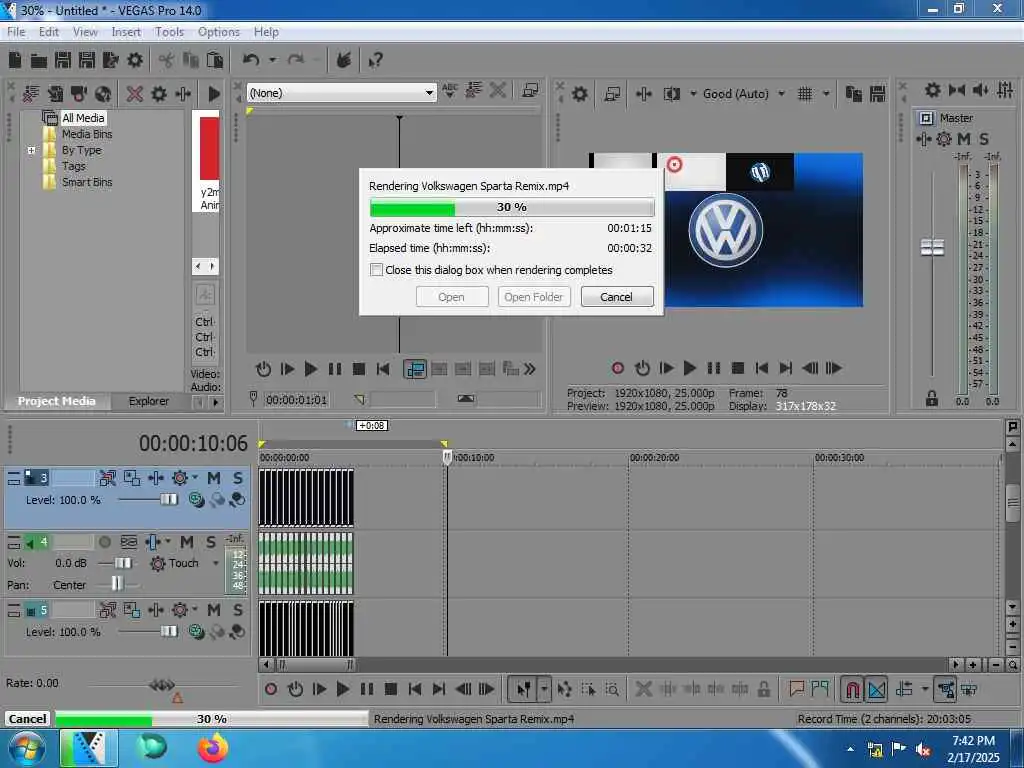
Task: Solo audio track 4
Action: [x=211, y=542]
